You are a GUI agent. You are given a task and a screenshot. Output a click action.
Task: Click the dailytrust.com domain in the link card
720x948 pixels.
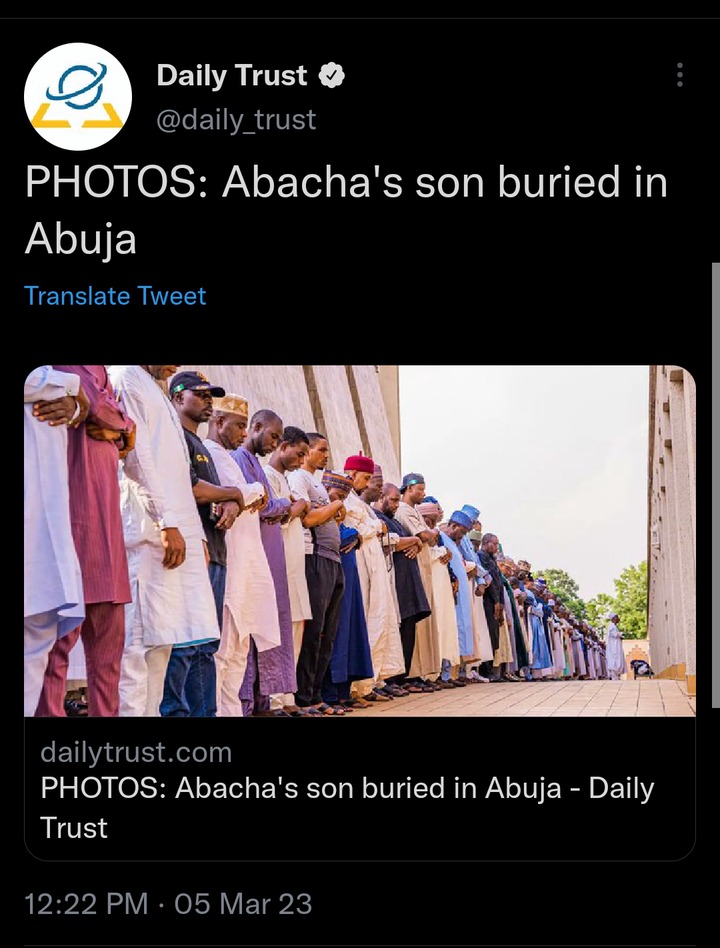pyautogui.click(x=136, y=753)
